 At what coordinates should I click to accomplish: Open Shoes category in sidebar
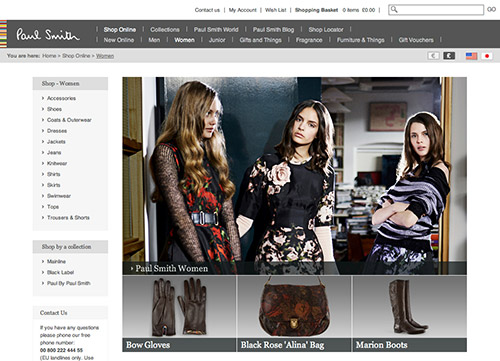pos(54,109)
